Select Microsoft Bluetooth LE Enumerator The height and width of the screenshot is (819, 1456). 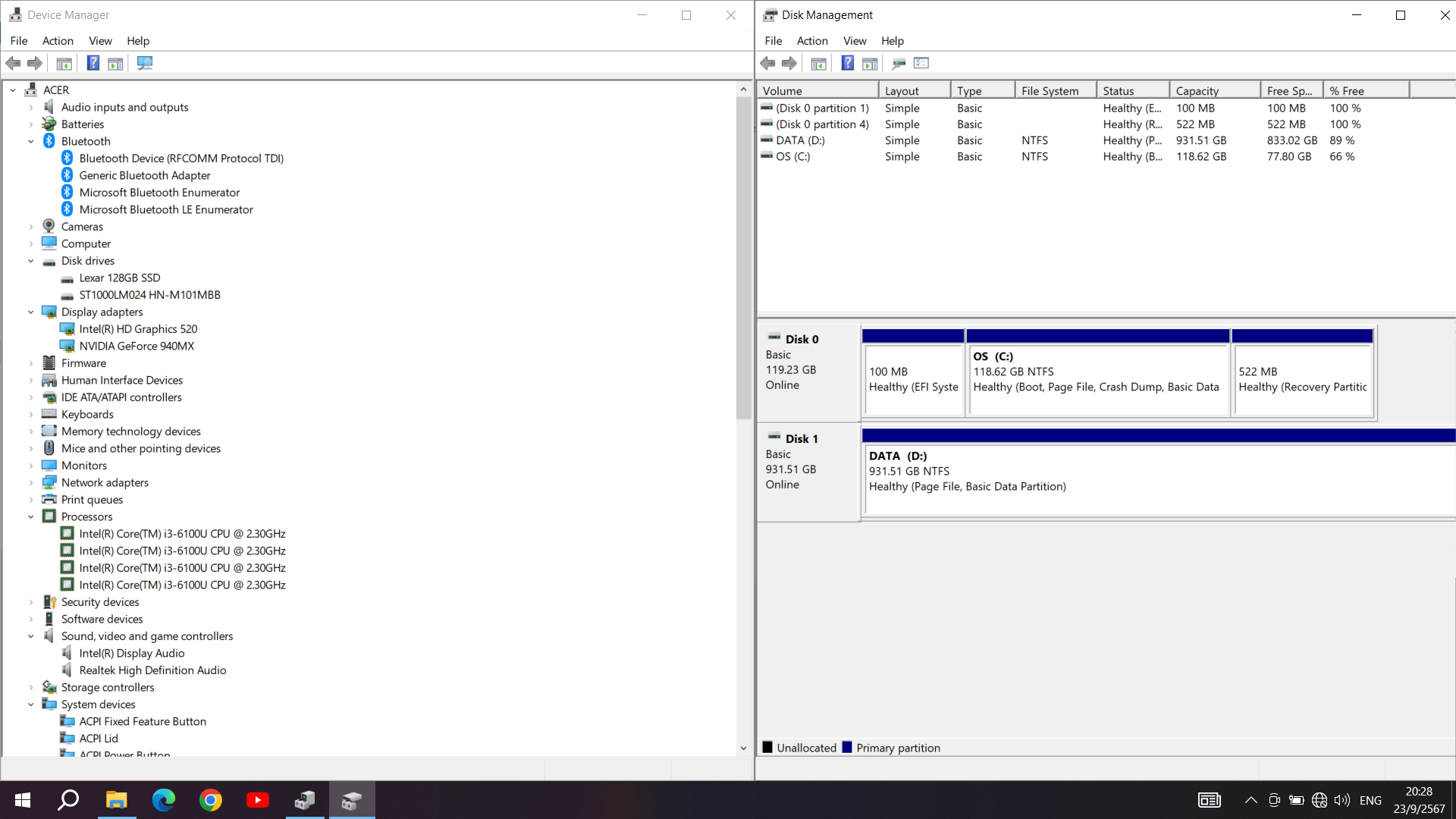(166, 209)
